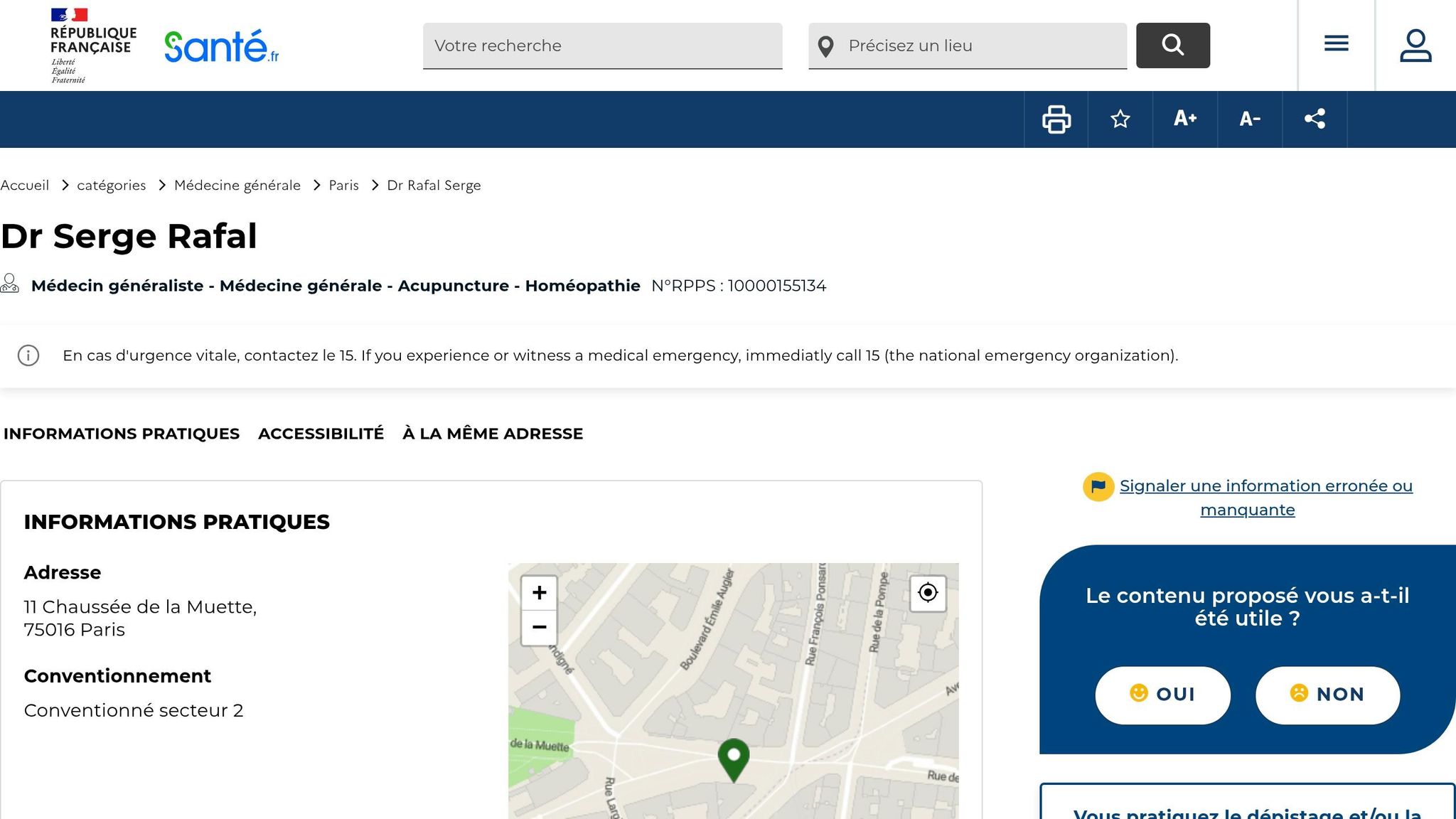This screenshot has width=1456, height=819.
Task: Click the magnifying glass search button
Action: 1172,45
